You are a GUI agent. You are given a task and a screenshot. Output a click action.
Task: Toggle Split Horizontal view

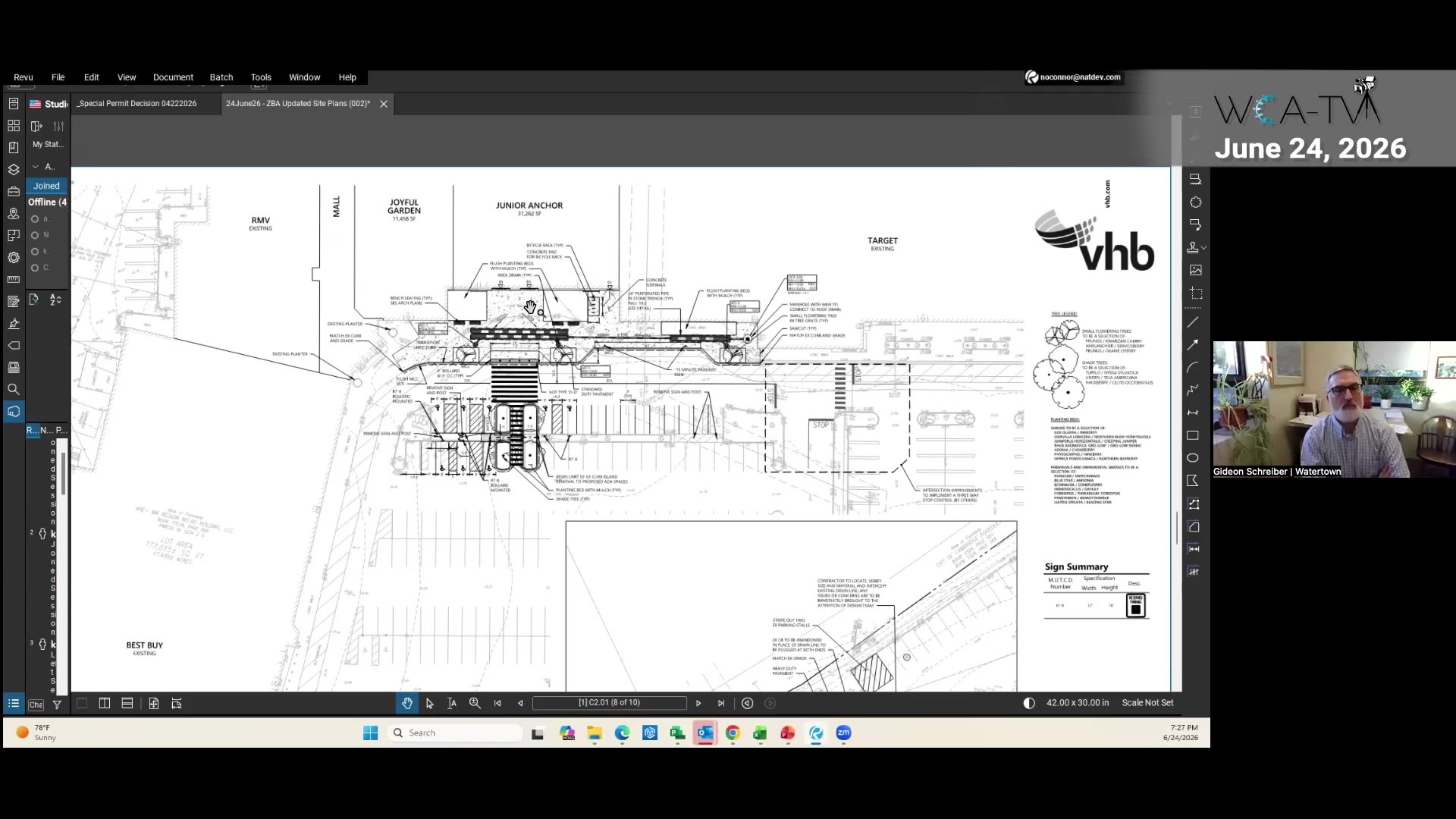[x=127, y=704]
